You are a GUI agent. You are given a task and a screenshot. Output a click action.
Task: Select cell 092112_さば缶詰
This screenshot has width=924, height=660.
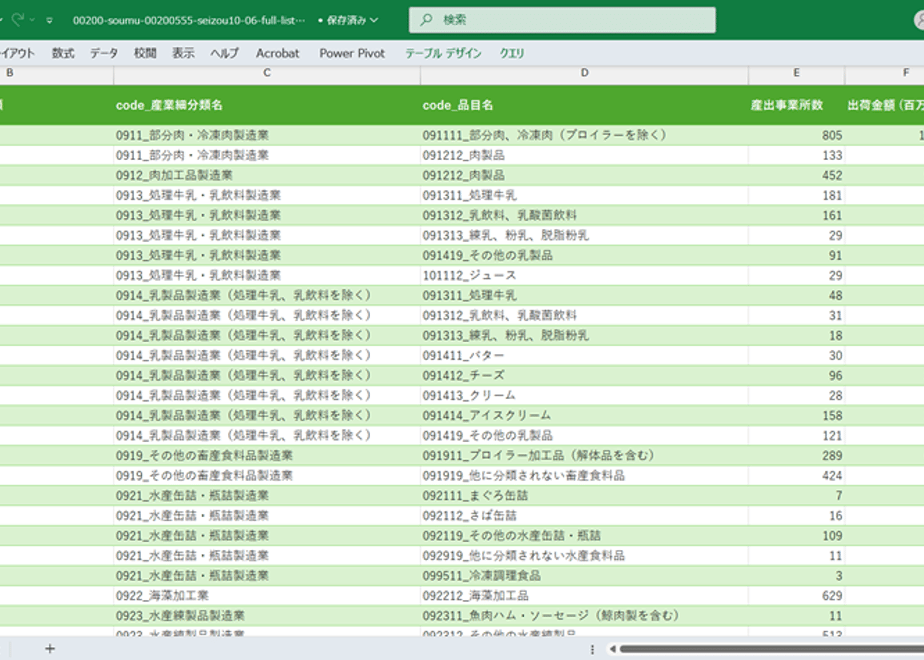tap(584, 516)
